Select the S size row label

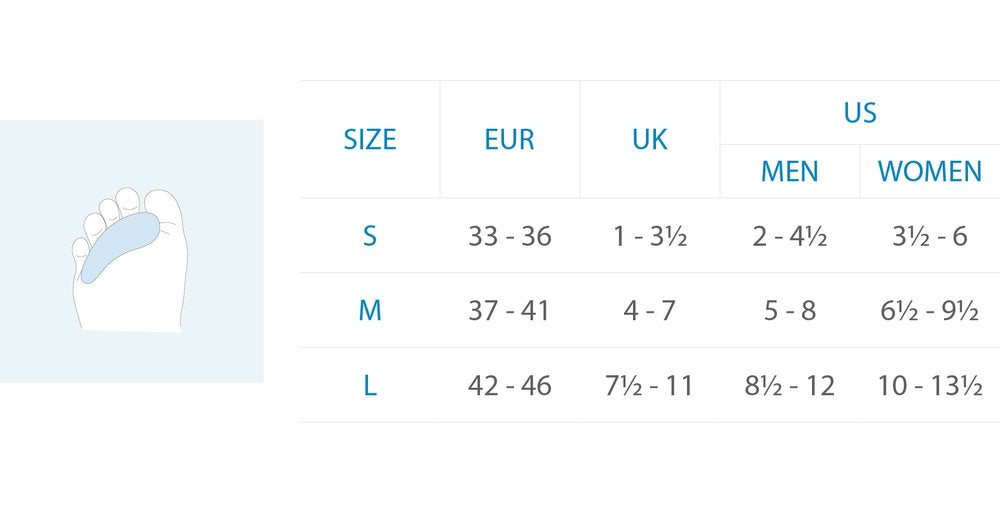pos(370,236)
